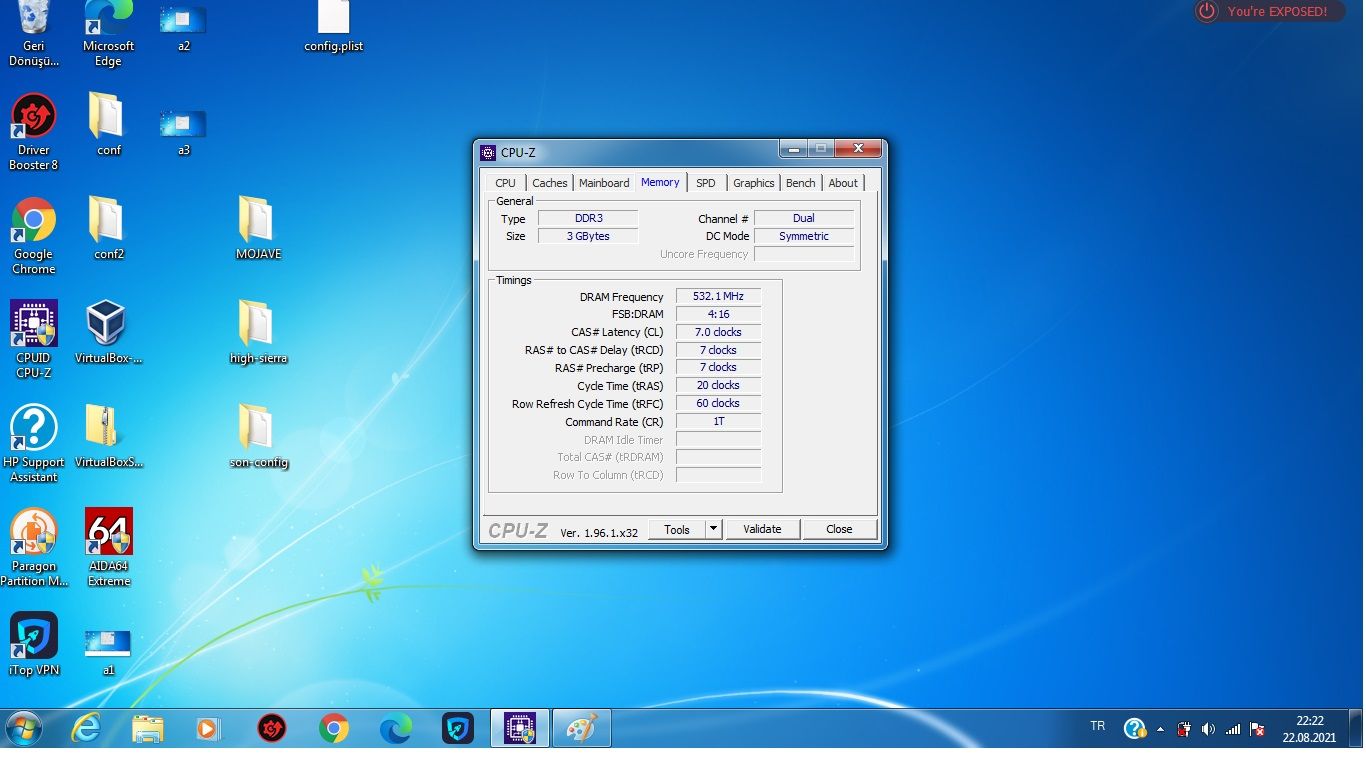Click the Close button in CPU-Z
Viewport: 1366px width, 768px height.
(839, 529)
